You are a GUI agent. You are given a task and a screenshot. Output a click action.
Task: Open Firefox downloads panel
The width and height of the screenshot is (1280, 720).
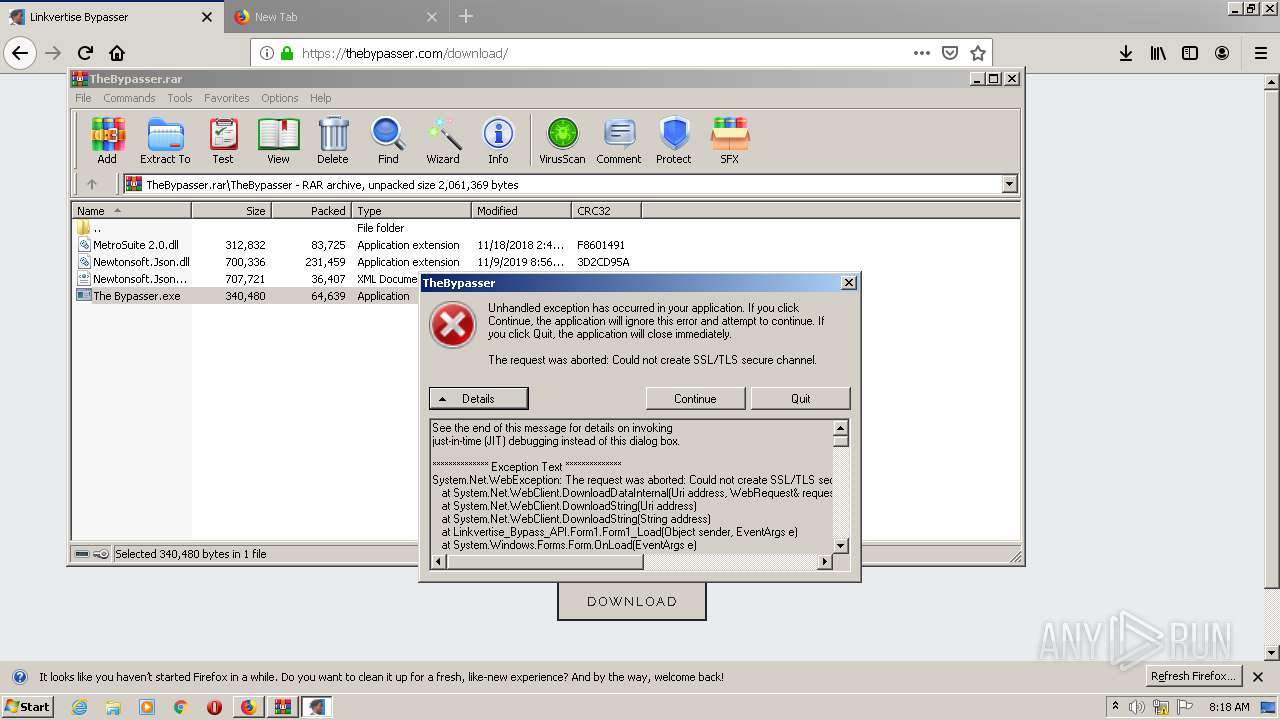[x=1126, y=53]
